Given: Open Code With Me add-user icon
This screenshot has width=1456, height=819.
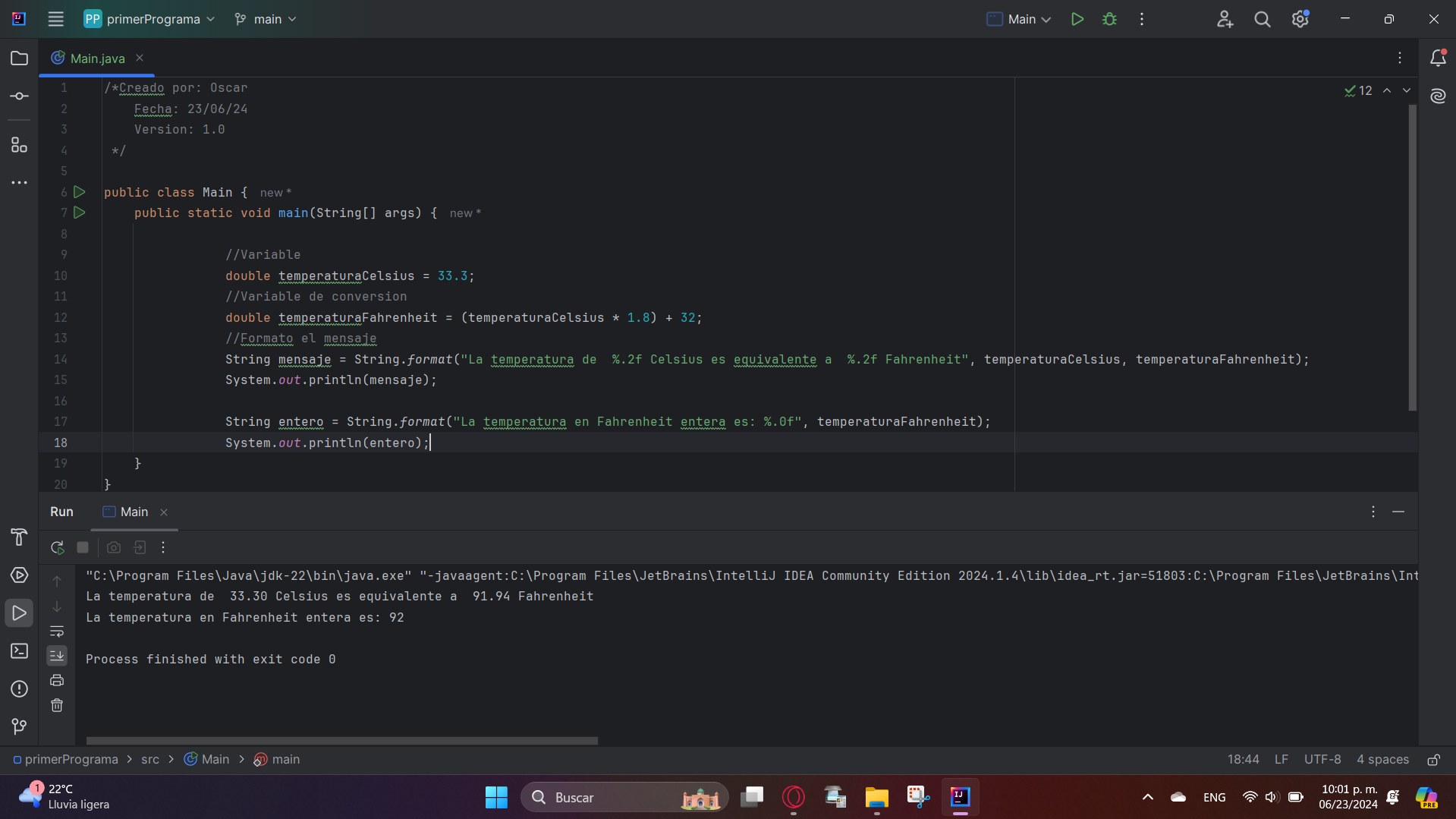Looking at the screenshot, I should point(1225,19).
